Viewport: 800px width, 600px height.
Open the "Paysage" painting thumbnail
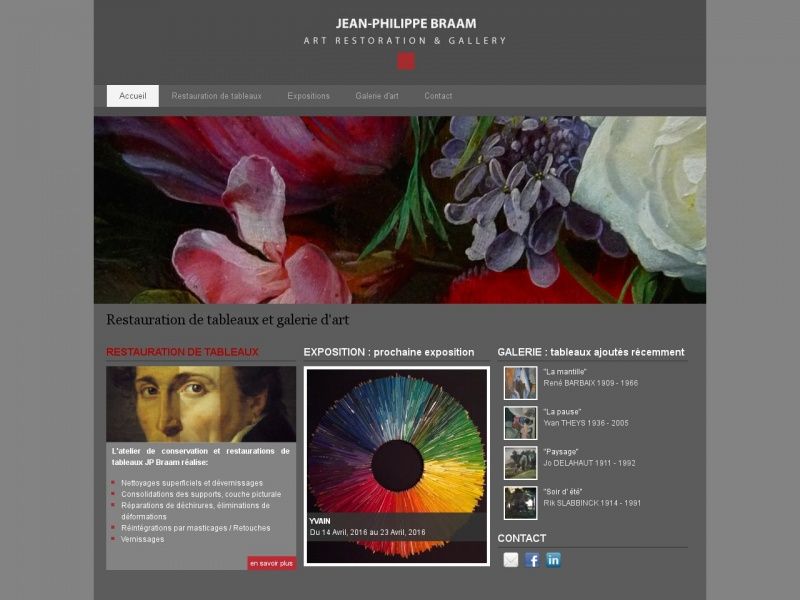[520, 463]
